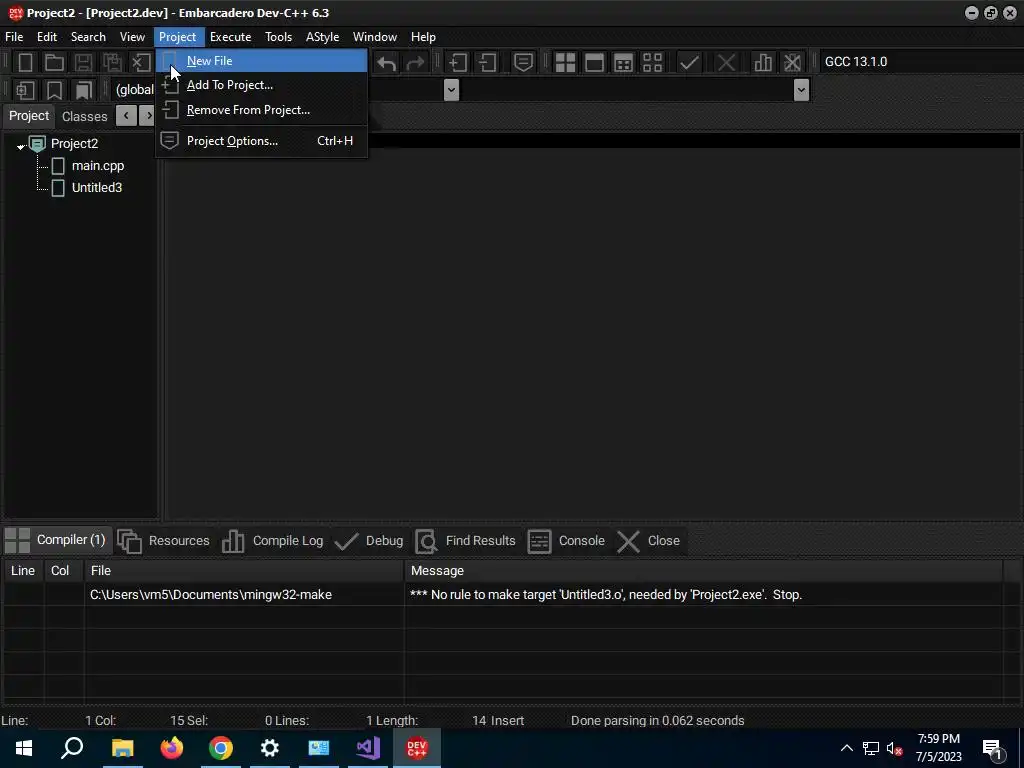Image resolution: width=1024 pixels, height=768 pixels.
Task: Choose Project Options menu entry
Action: (261, 140)
